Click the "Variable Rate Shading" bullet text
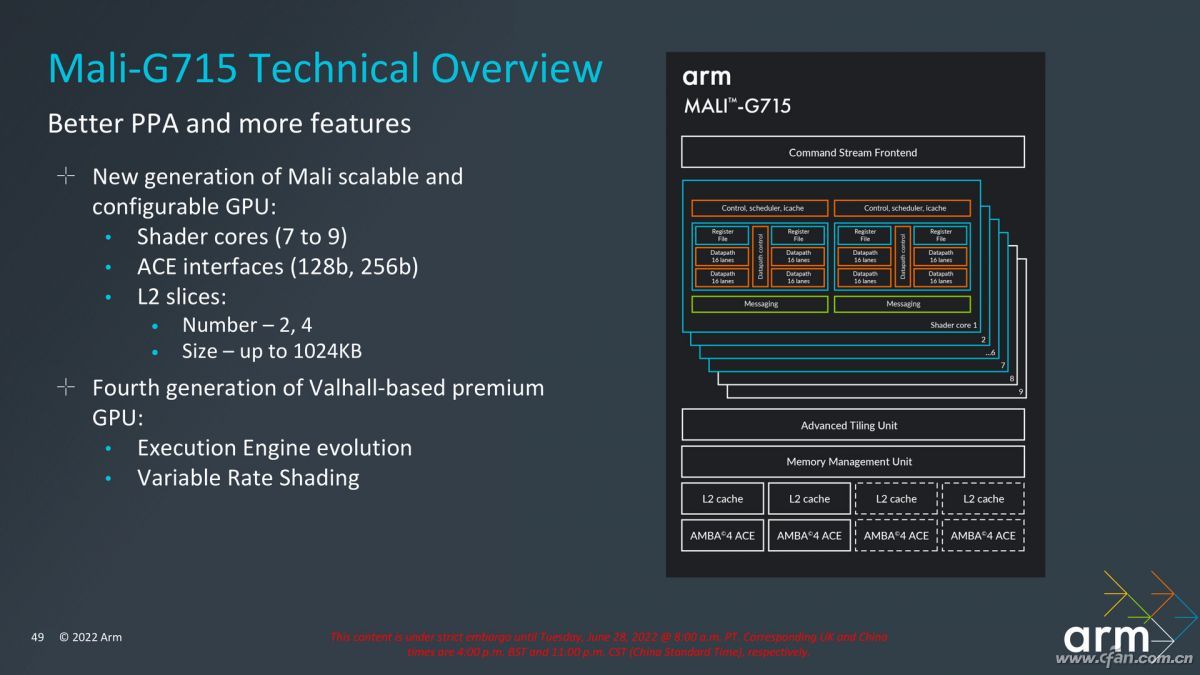 coord(248,478)
